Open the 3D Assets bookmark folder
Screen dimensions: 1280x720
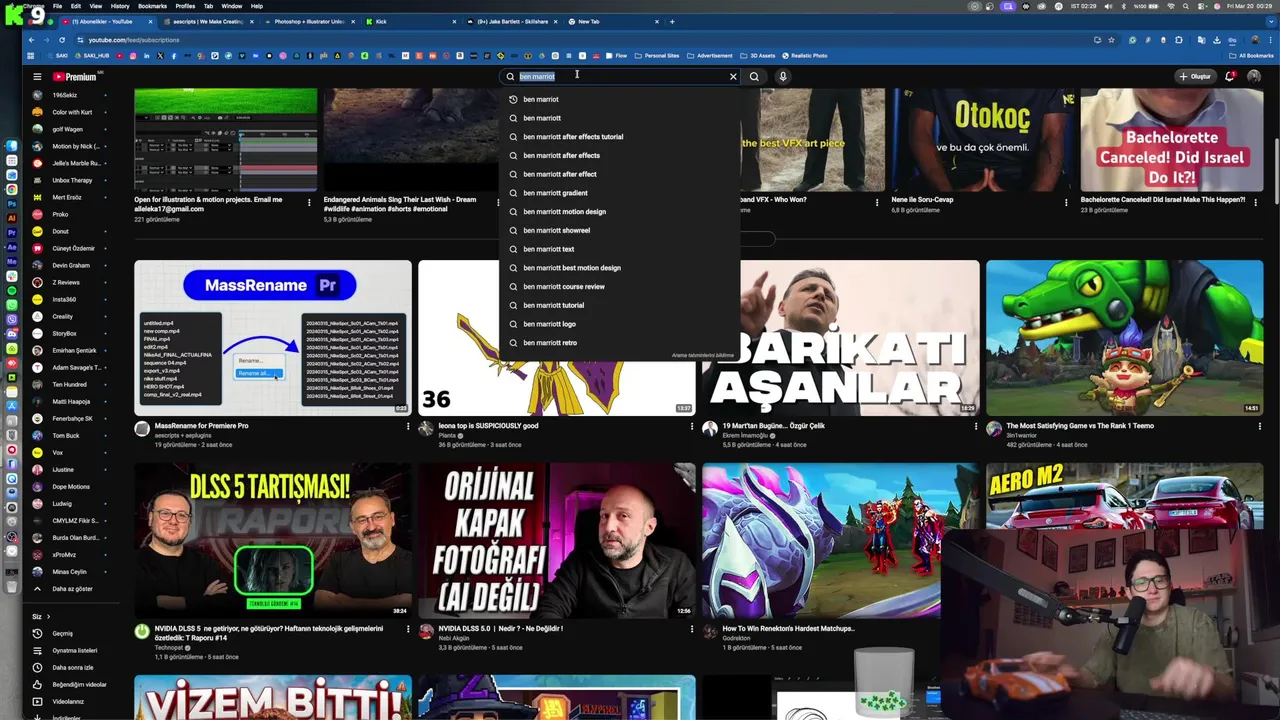[x=758, y=56]
